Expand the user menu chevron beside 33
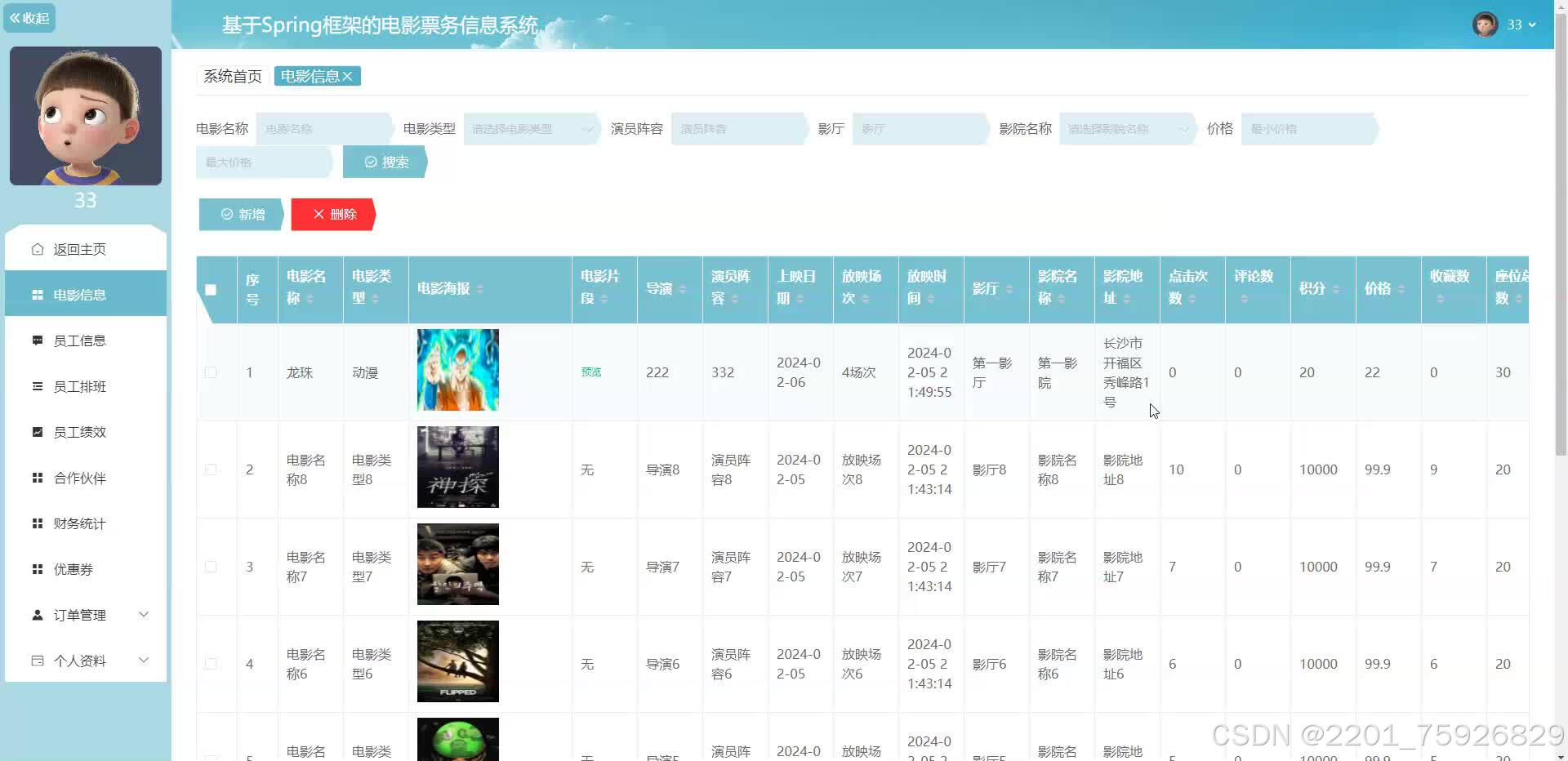 coord(1532,24)
